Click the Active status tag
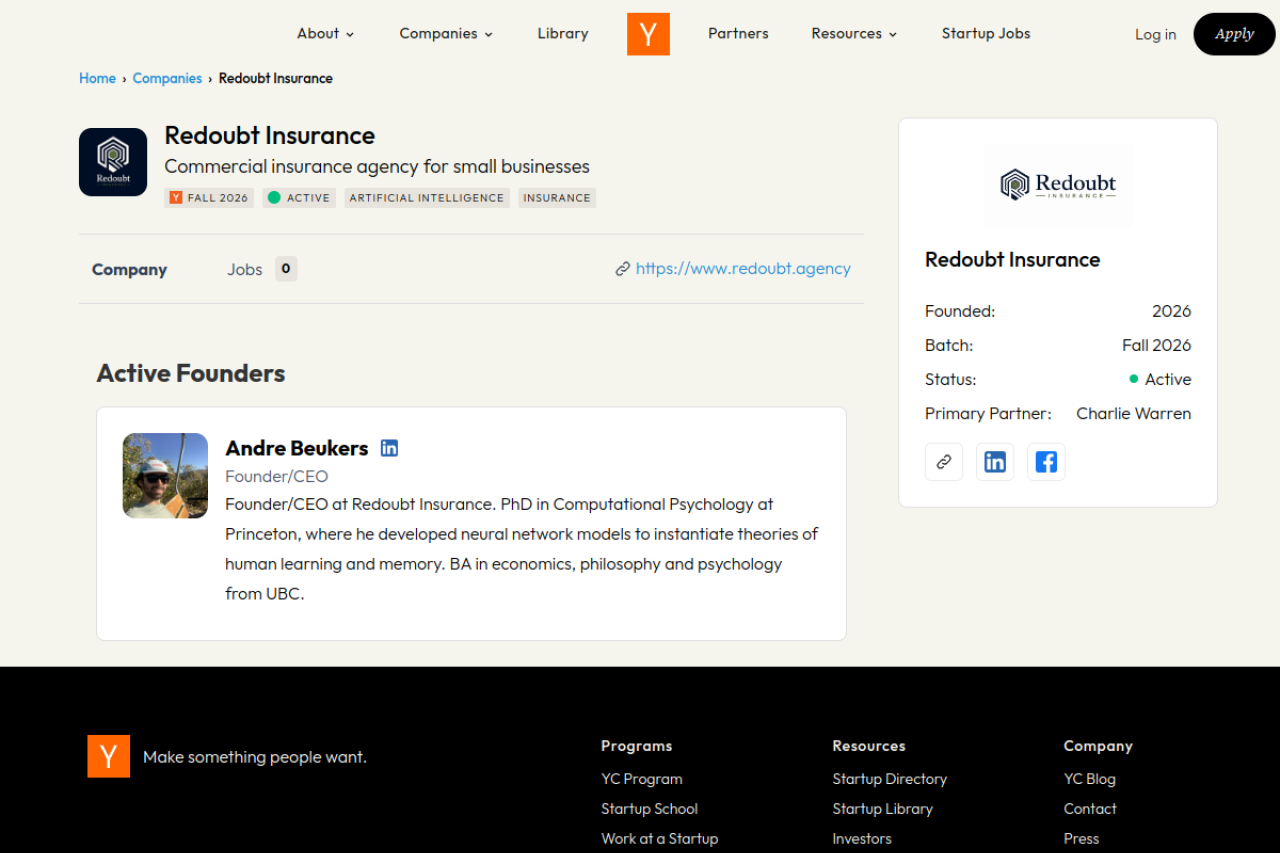This screenshot has height=853, width=1280. click(299, 198)
